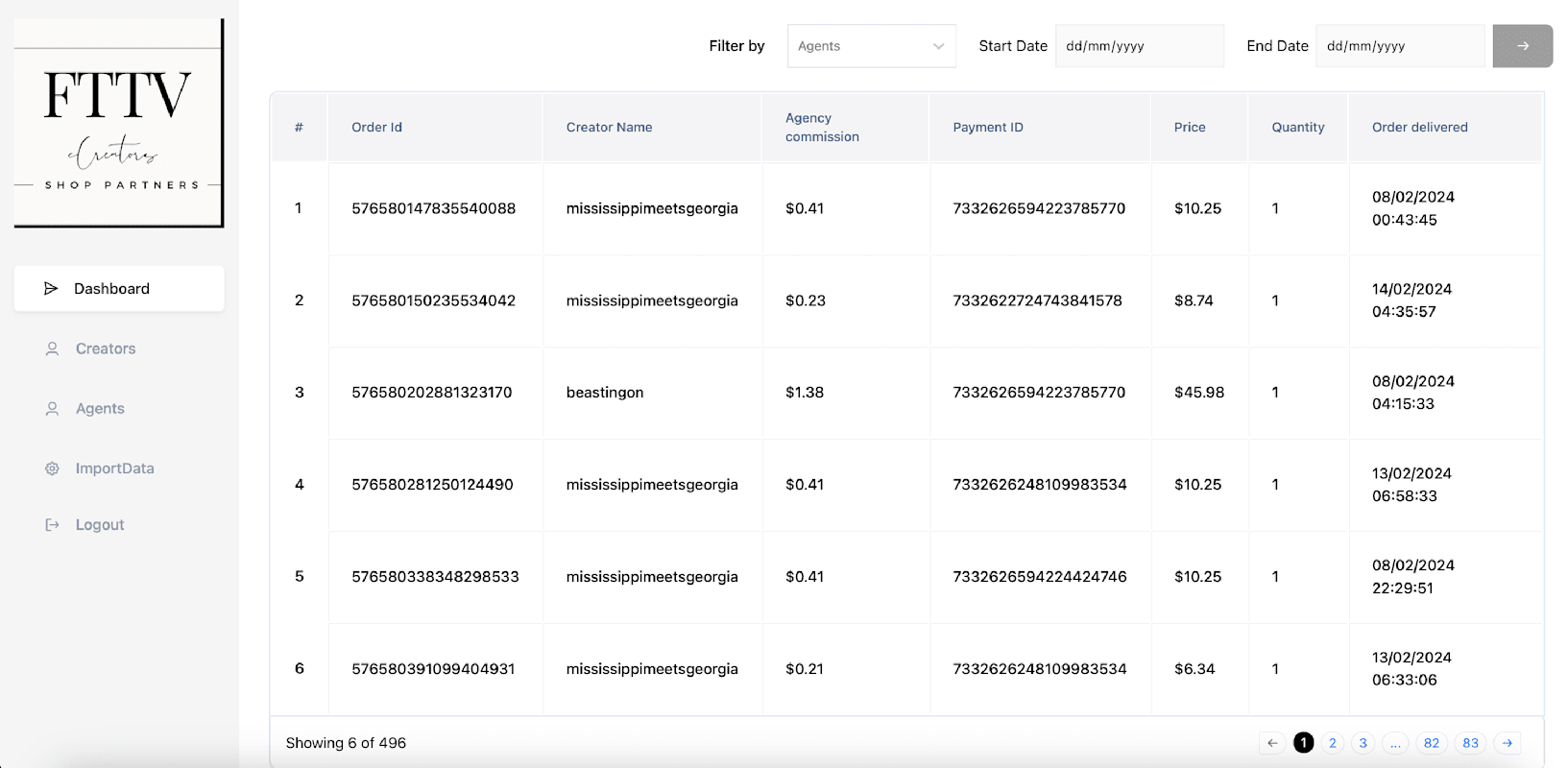Select order id 576580202881323170

point(432,393)
